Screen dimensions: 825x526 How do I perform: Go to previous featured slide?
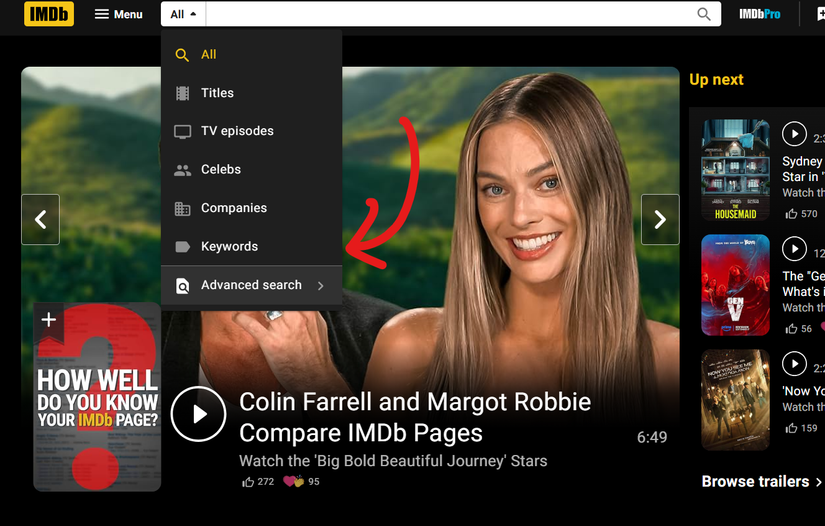(40, 220)
